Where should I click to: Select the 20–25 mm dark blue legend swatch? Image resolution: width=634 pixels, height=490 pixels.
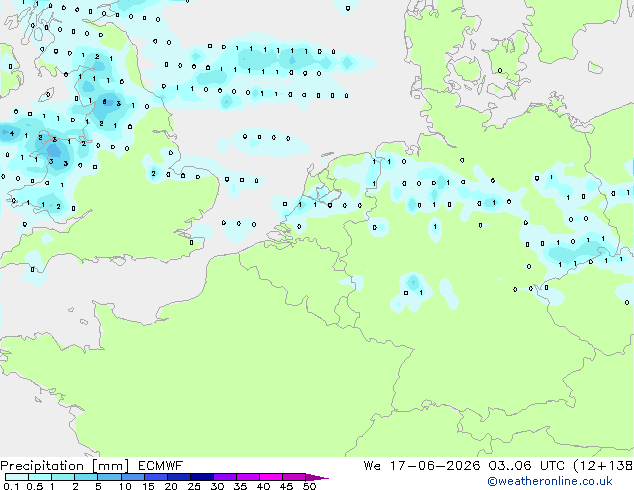[x=179, y=477]
